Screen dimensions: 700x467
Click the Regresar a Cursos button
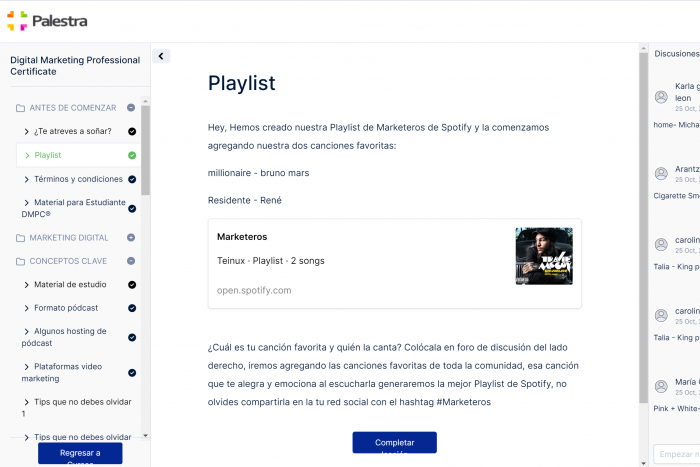tap(80, 454)
